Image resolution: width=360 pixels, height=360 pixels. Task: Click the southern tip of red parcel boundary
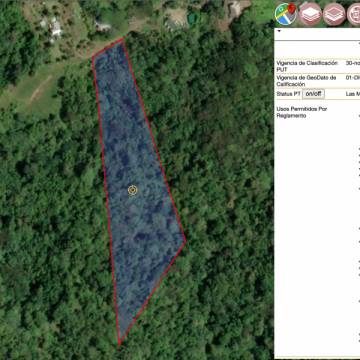(x=119, y=343)
